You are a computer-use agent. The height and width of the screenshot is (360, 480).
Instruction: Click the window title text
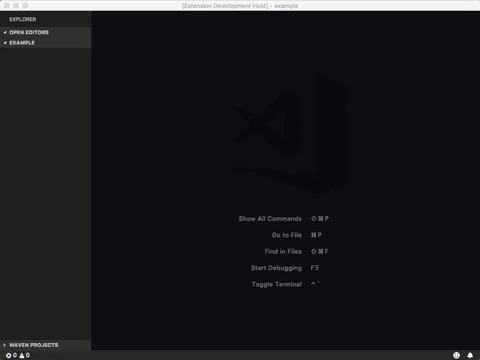coord(240,6)
